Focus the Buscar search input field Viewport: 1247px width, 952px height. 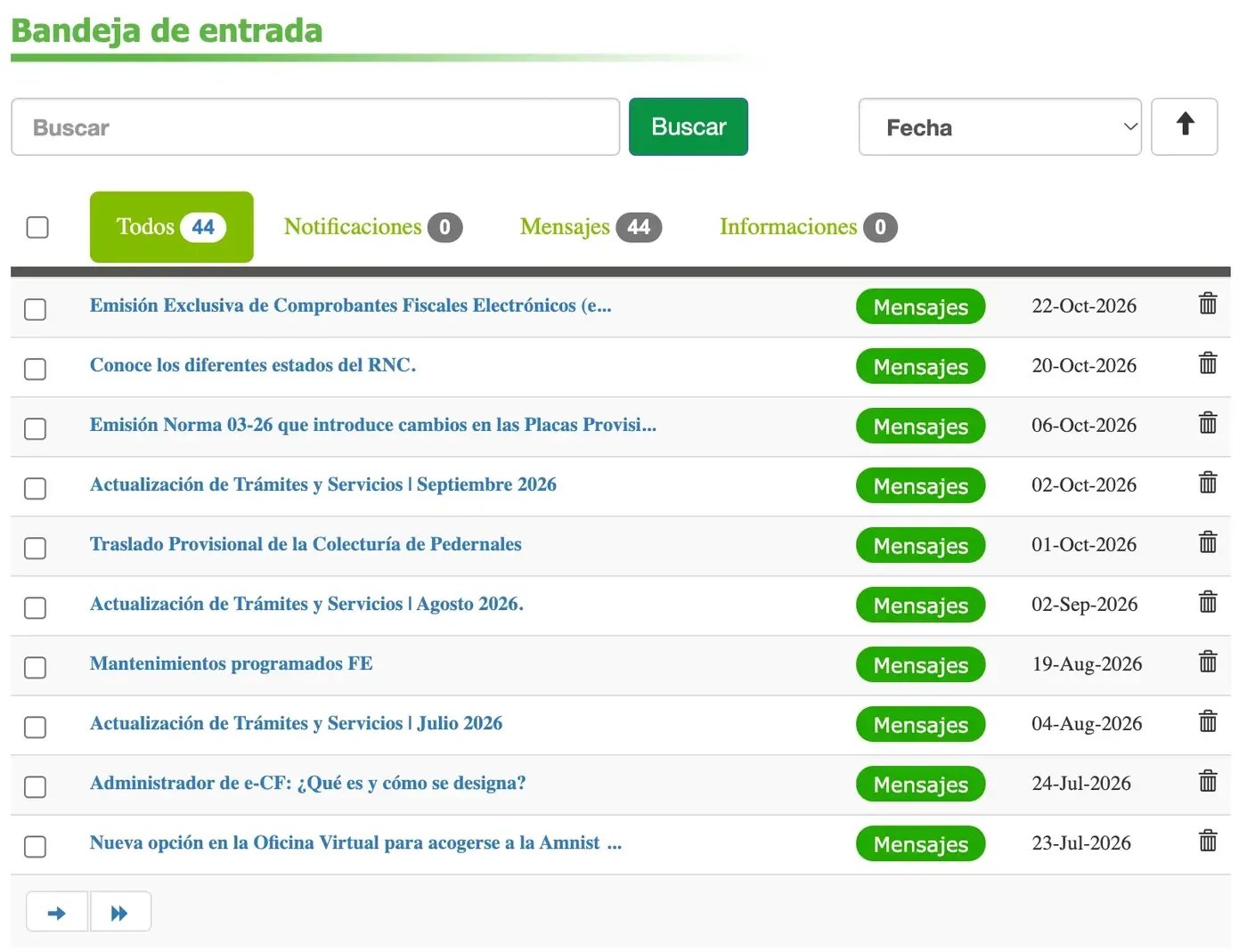coord(315,126)
